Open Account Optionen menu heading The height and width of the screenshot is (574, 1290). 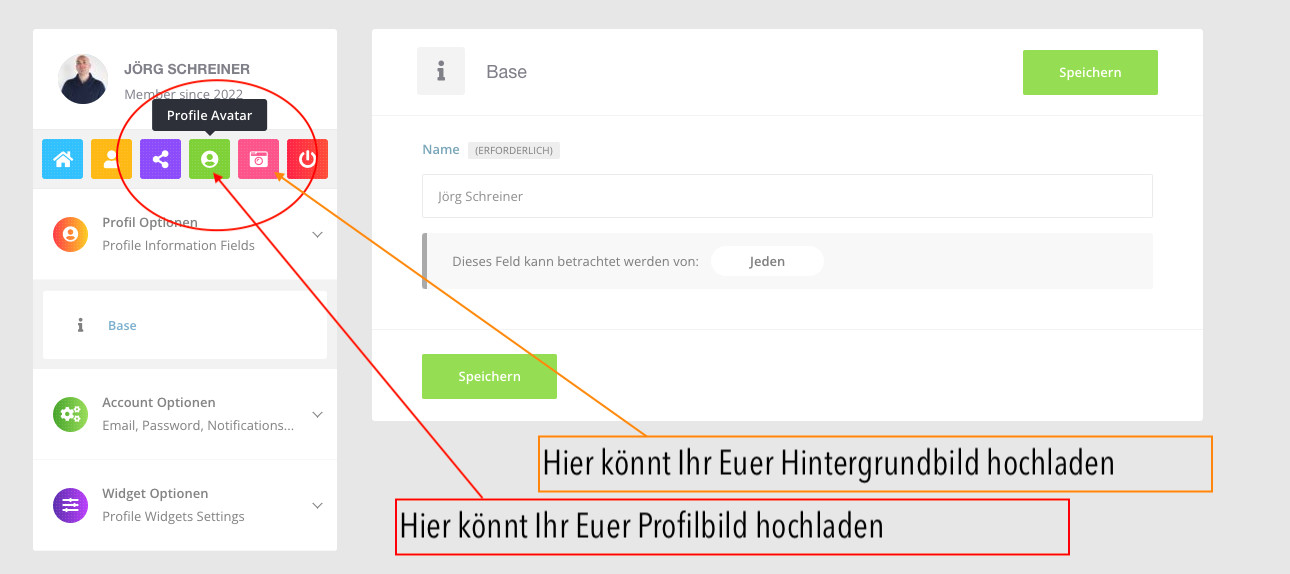(x=159, y=402)
